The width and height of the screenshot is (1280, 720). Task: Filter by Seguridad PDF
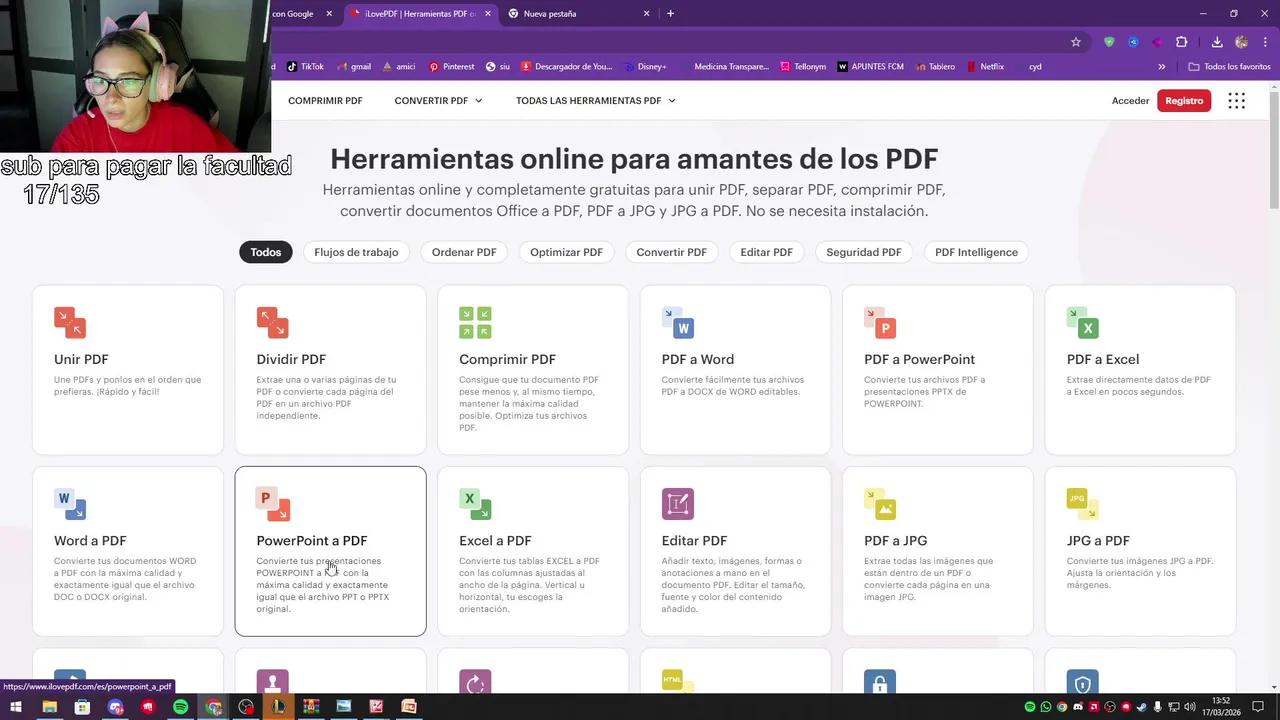(x=863, y=252)
